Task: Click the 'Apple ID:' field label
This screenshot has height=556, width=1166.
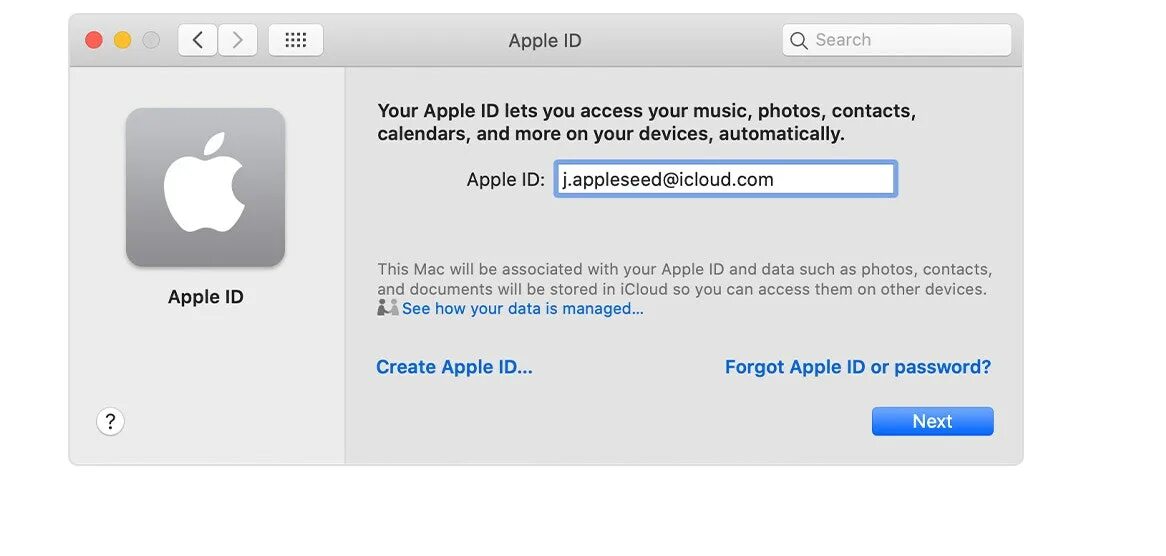Action: [x=506, y=180]
